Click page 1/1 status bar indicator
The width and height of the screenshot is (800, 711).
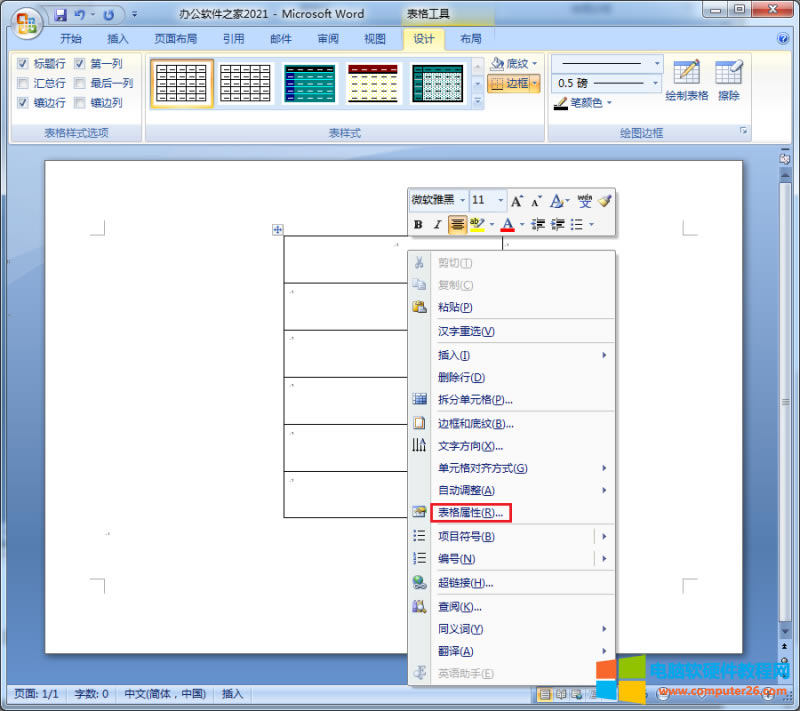(x=36, y=694)
